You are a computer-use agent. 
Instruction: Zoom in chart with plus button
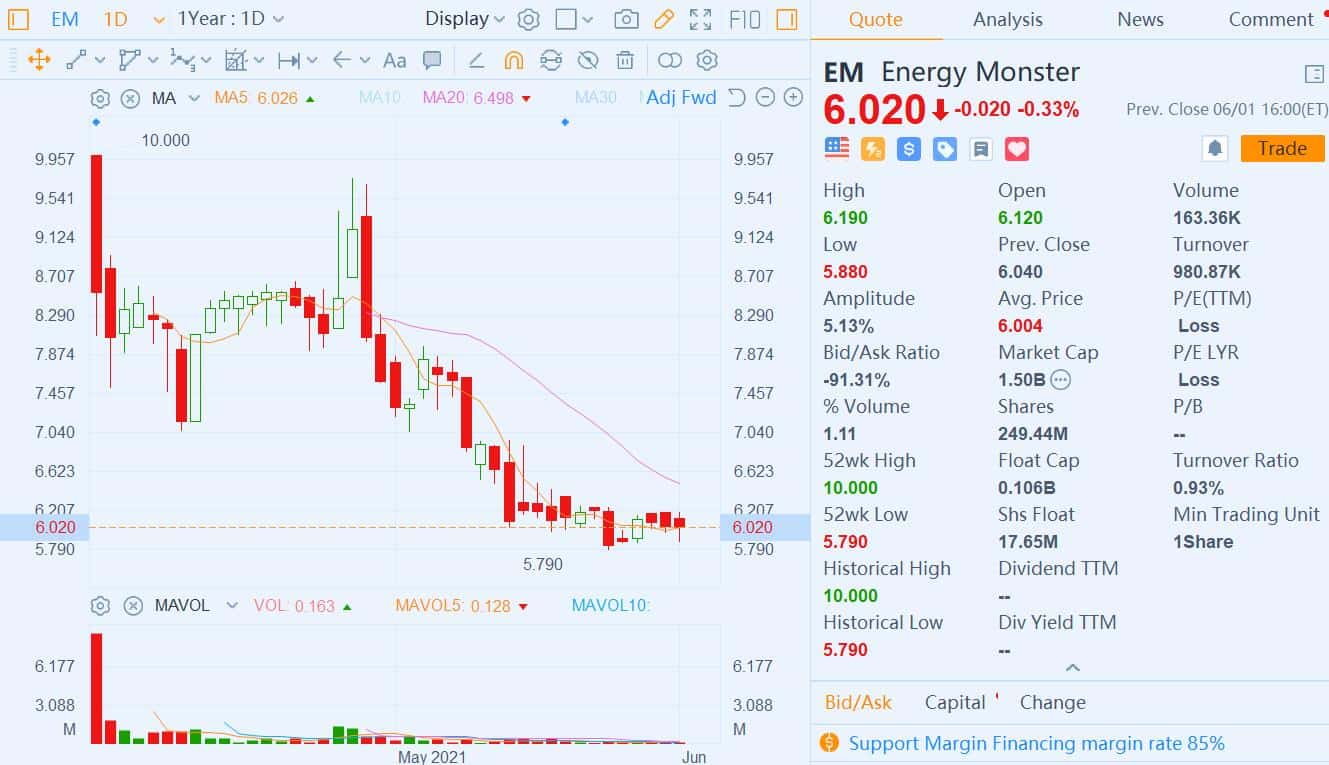[x=793, y=97]
